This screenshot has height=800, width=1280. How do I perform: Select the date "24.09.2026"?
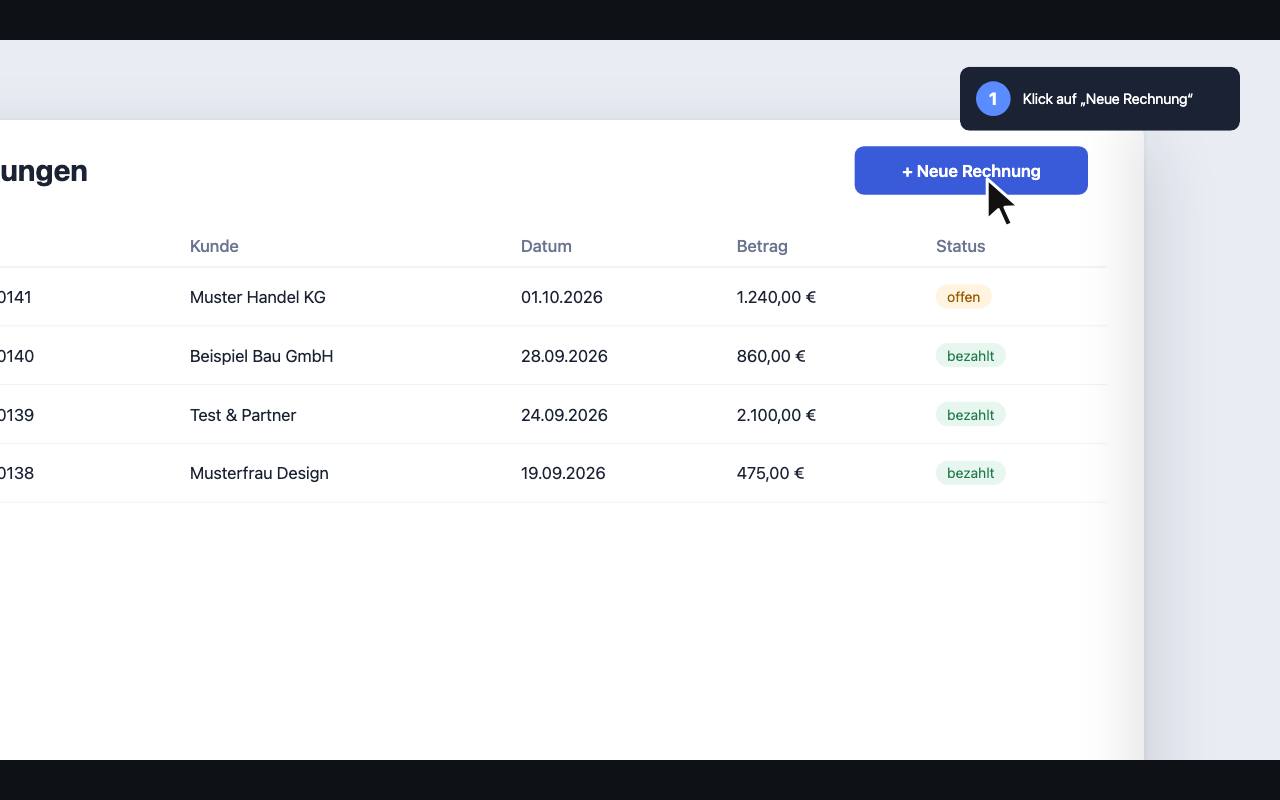coord(564,415)
